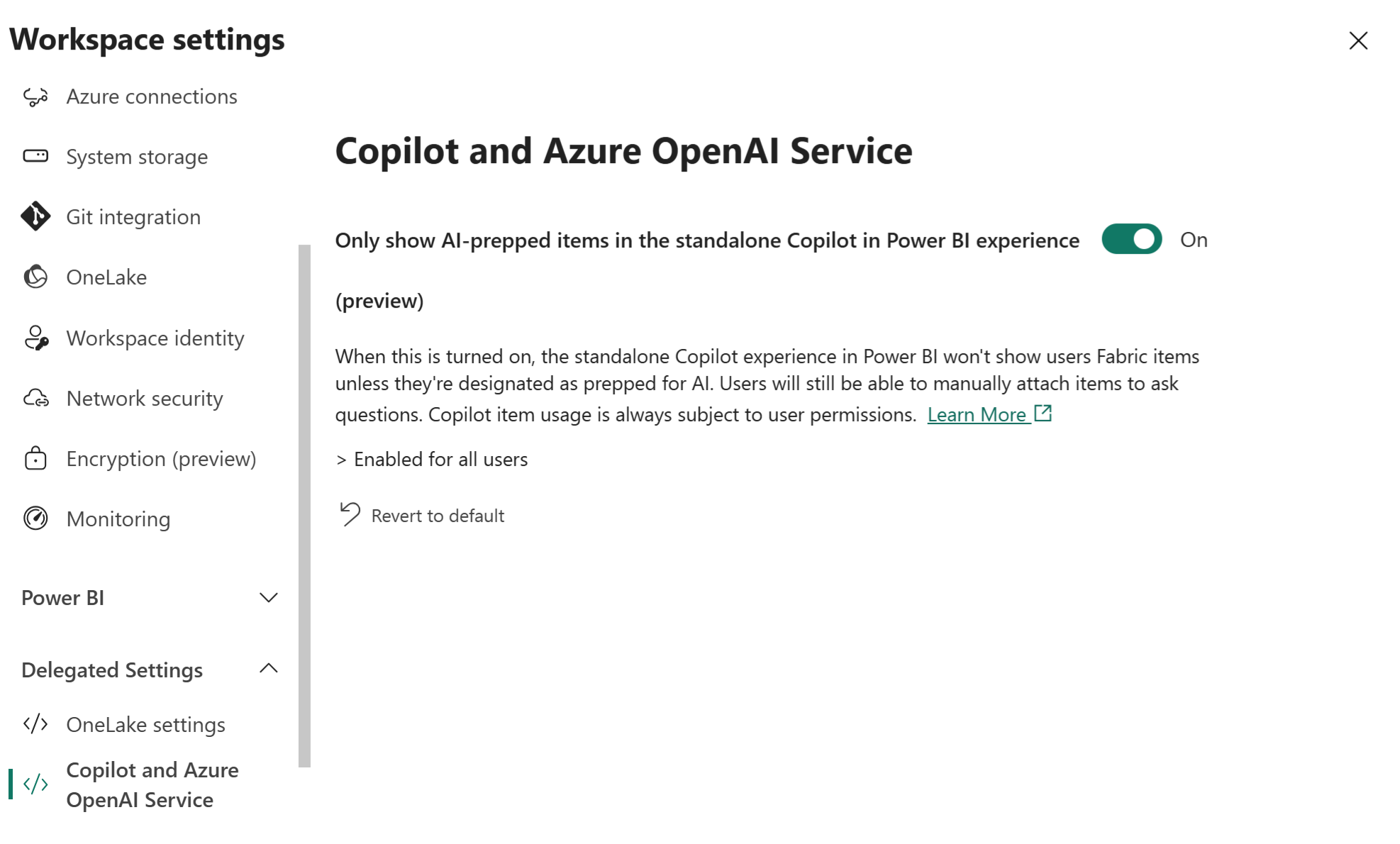Expand the Power BI section chevron
Image resolution: width=1400 pixels, height=844 pixels.
click(x=268, y=598)
